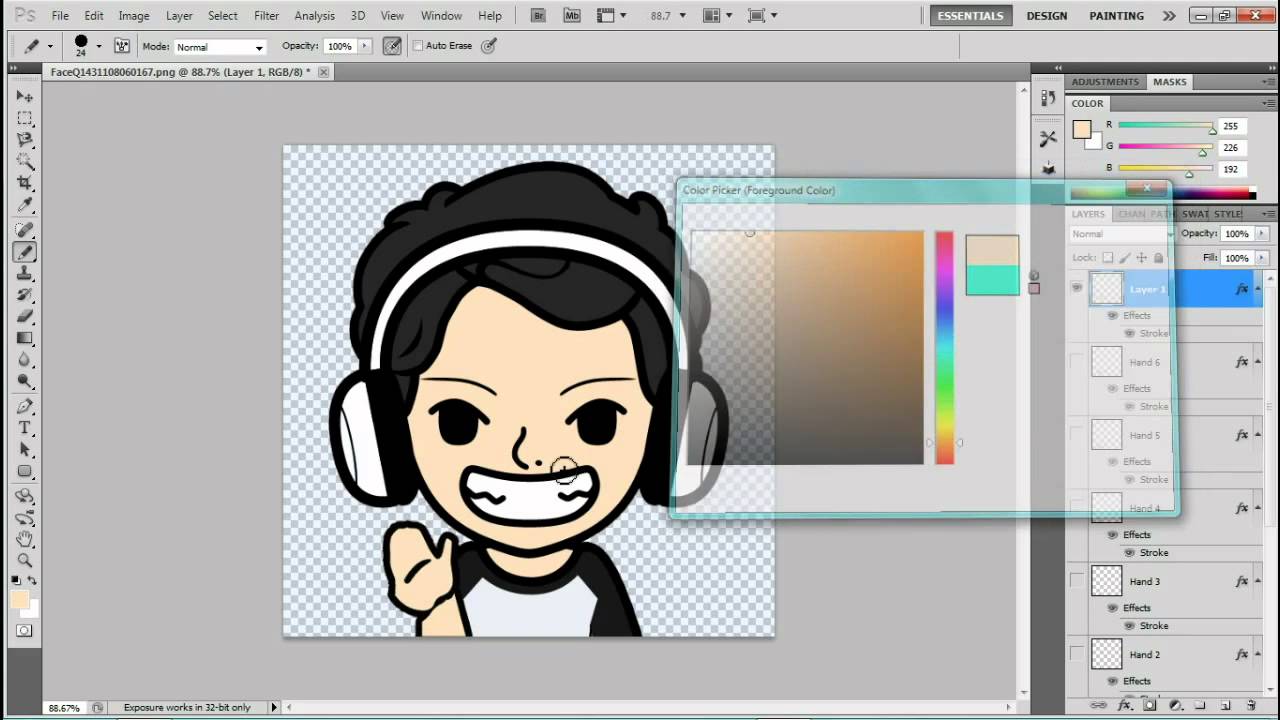Launch Mini Bridge with Mb icon
The height and width of the screenshot is (720, 1280).
(571, 16)
